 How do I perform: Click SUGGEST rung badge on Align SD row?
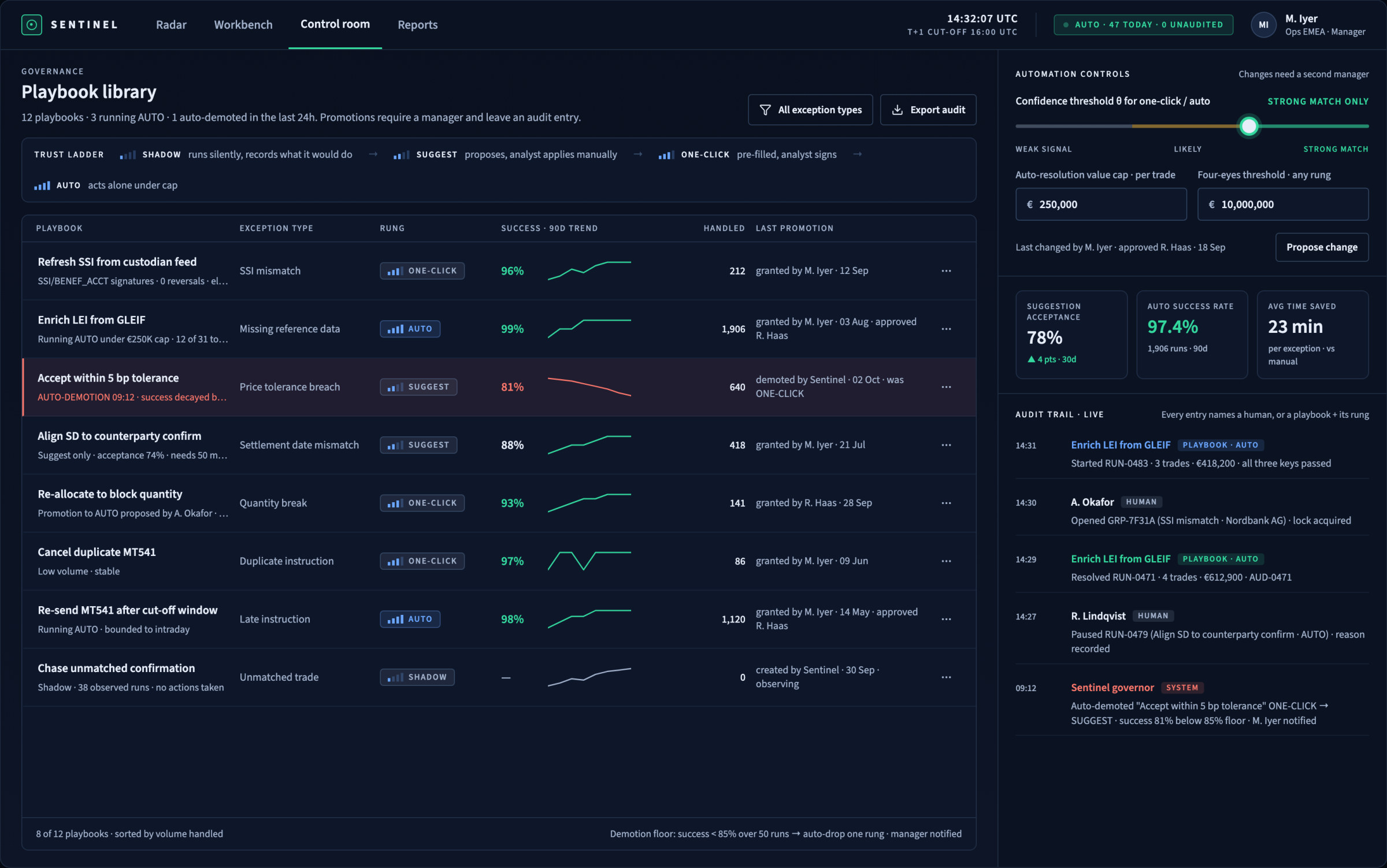click(418, 445)
